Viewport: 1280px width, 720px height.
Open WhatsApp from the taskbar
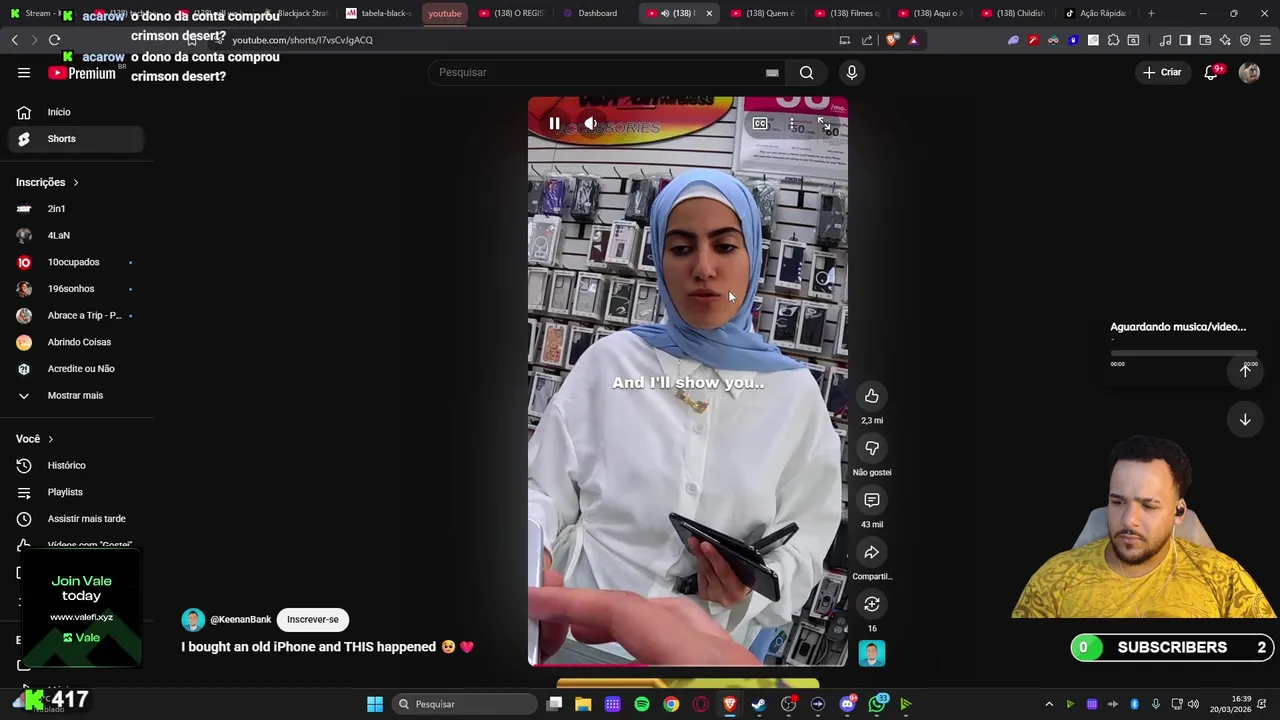(877, 704)
